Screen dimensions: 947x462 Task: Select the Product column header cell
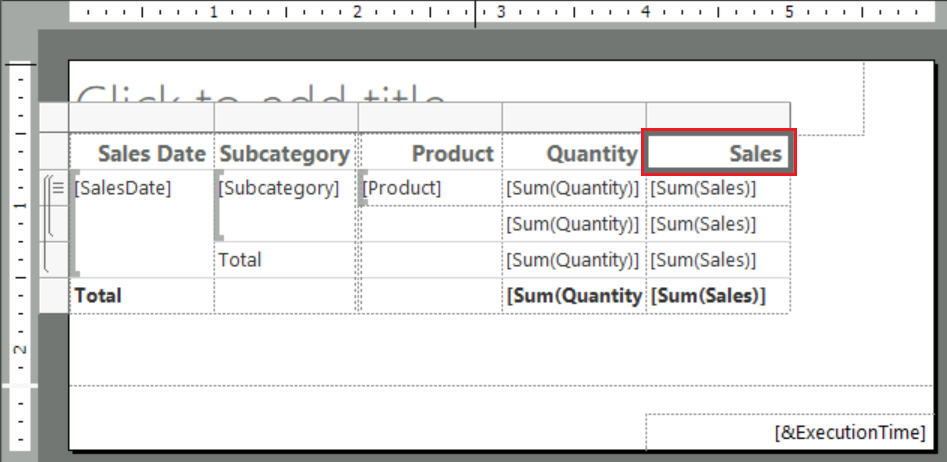[430, 154]
